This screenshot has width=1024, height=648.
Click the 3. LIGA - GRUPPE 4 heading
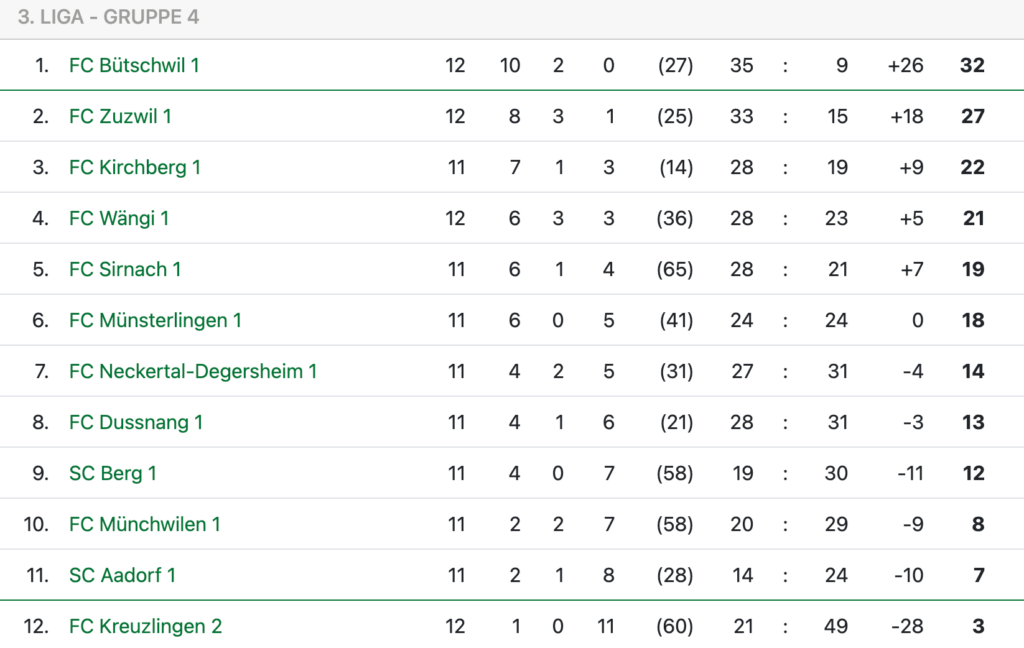click(108, 17)
